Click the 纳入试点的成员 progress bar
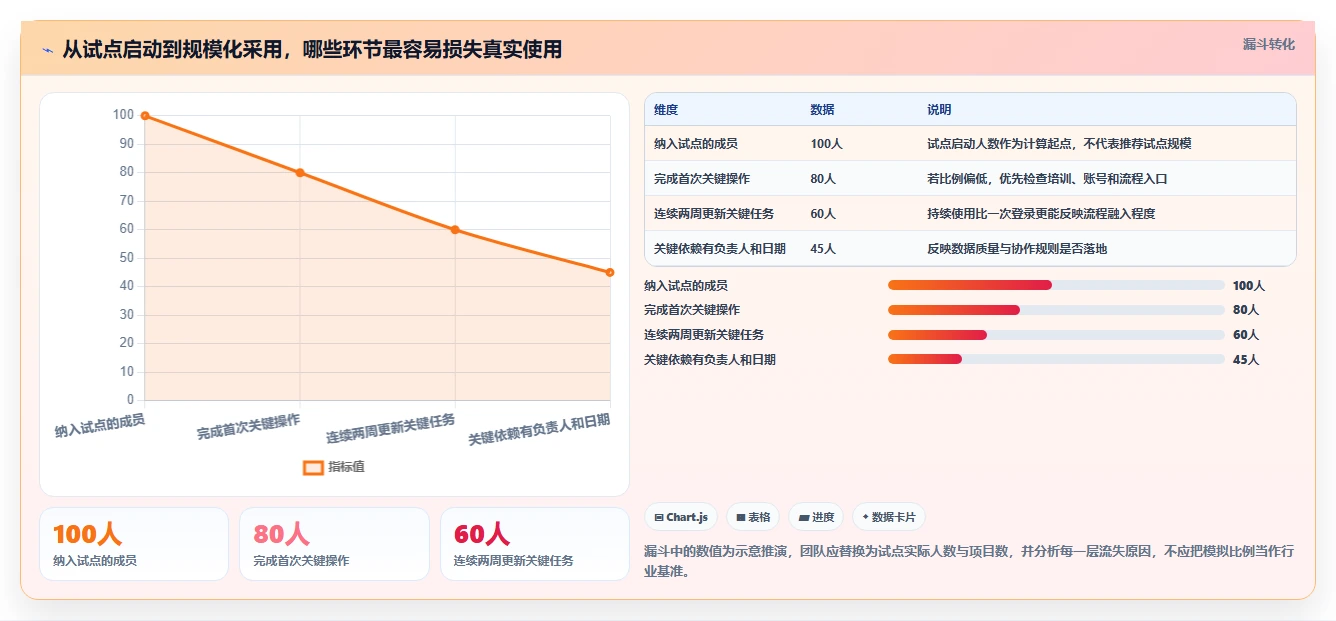Screen dimensions: 1336x621 click(x=1056, y=285)
